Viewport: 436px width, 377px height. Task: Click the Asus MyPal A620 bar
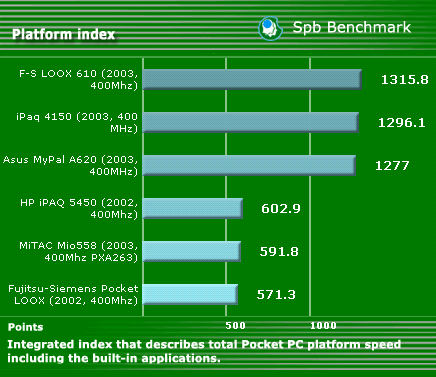[x=249, y=166]
